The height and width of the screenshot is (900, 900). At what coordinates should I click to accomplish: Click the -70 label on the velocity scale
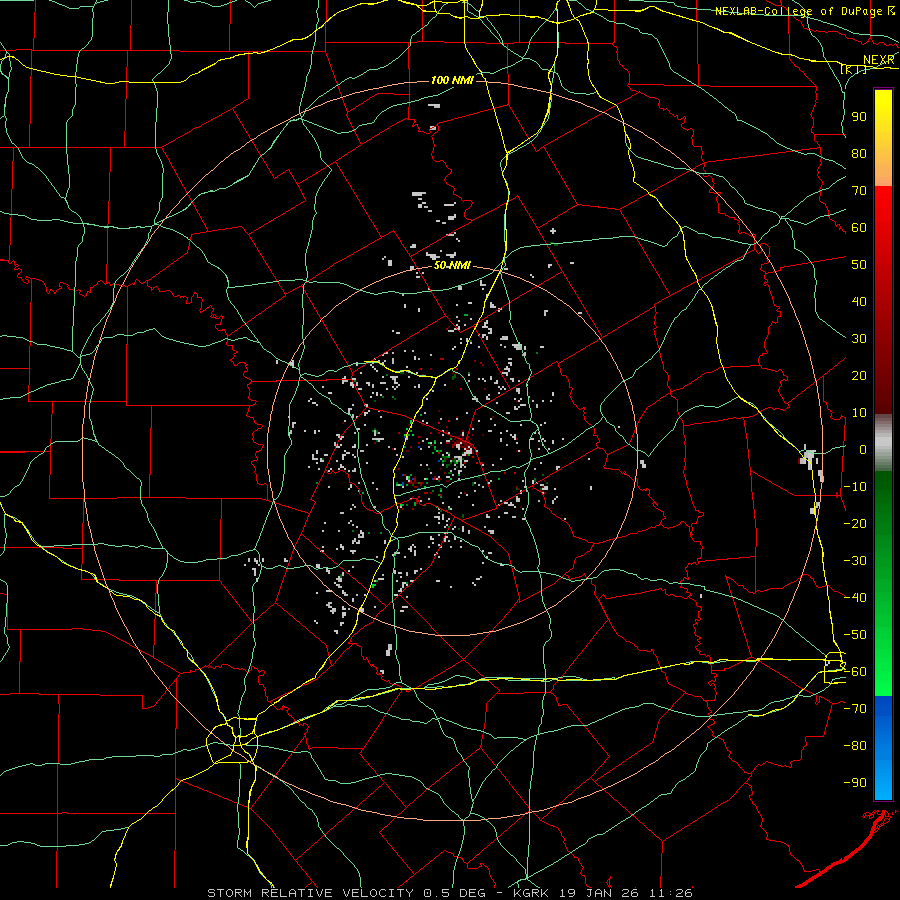pyautogui.click(x=855, y=709)
